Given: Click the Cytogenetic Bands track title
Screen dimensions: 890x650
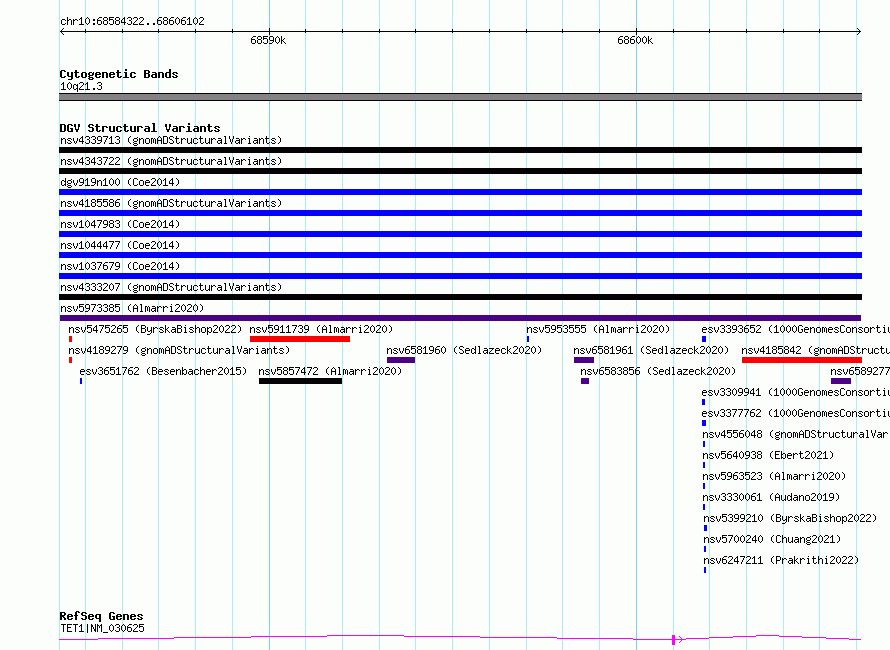Looking at the screenshot, I should 119,74.
